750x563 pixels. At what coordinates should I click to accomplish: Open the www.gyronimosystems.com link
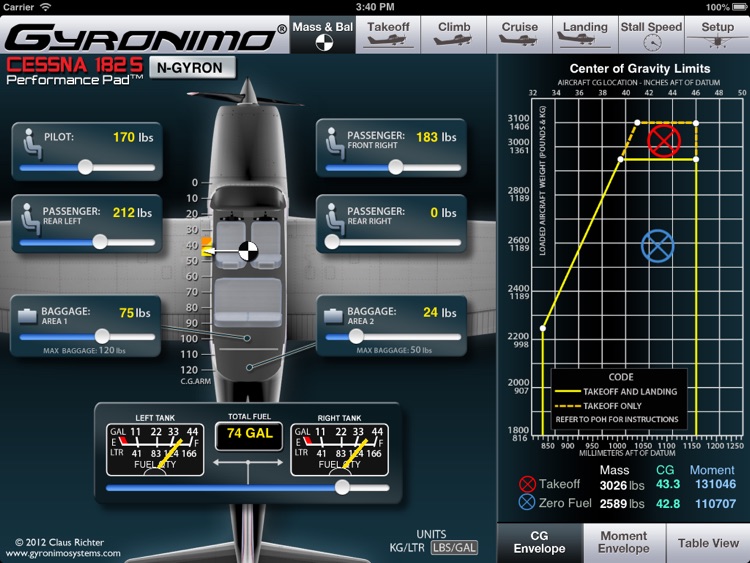pyautogui.click(x=63, y=553)
